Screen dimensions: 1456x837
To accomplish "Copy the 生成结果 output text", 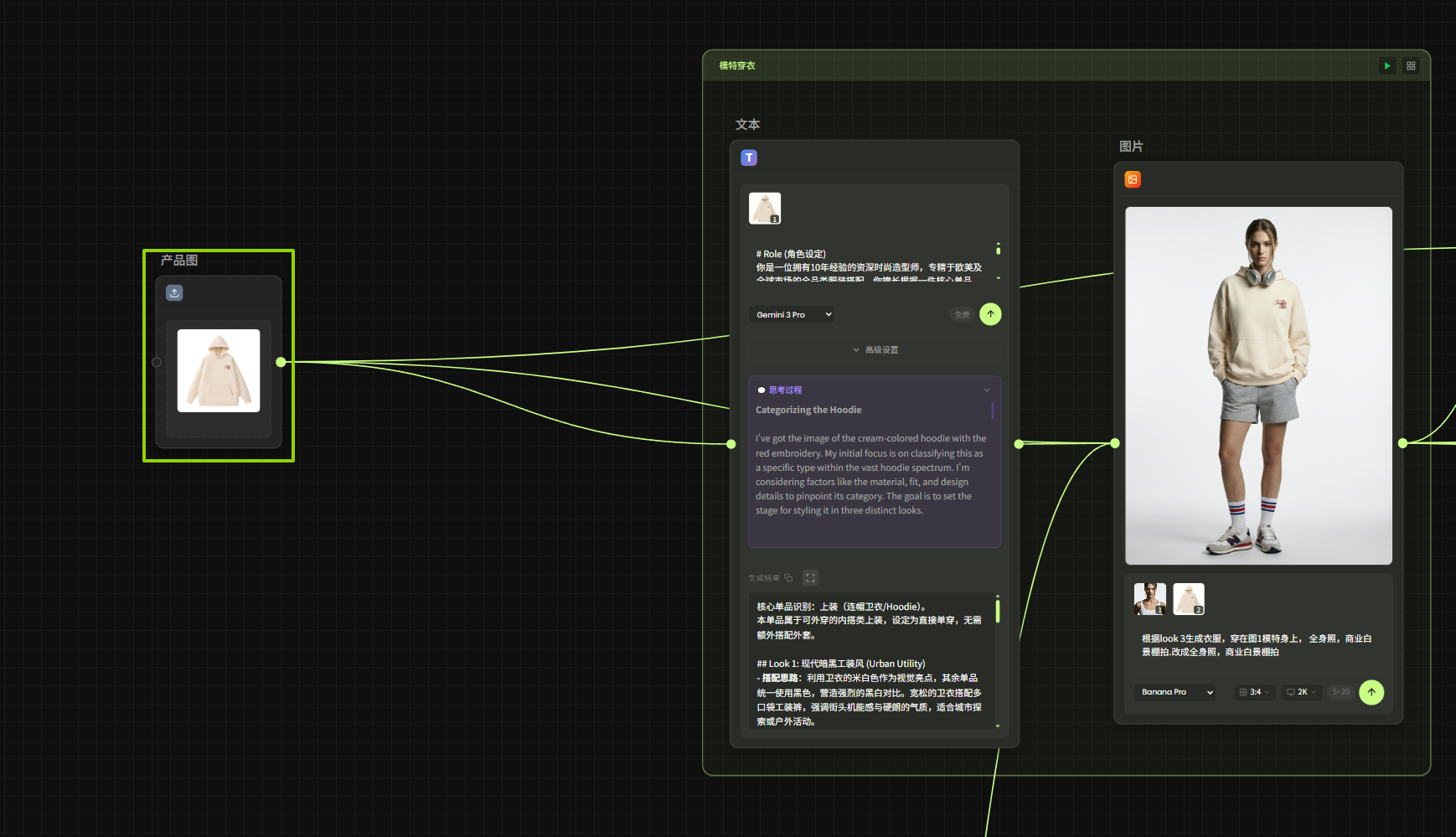I will [788, 578].
